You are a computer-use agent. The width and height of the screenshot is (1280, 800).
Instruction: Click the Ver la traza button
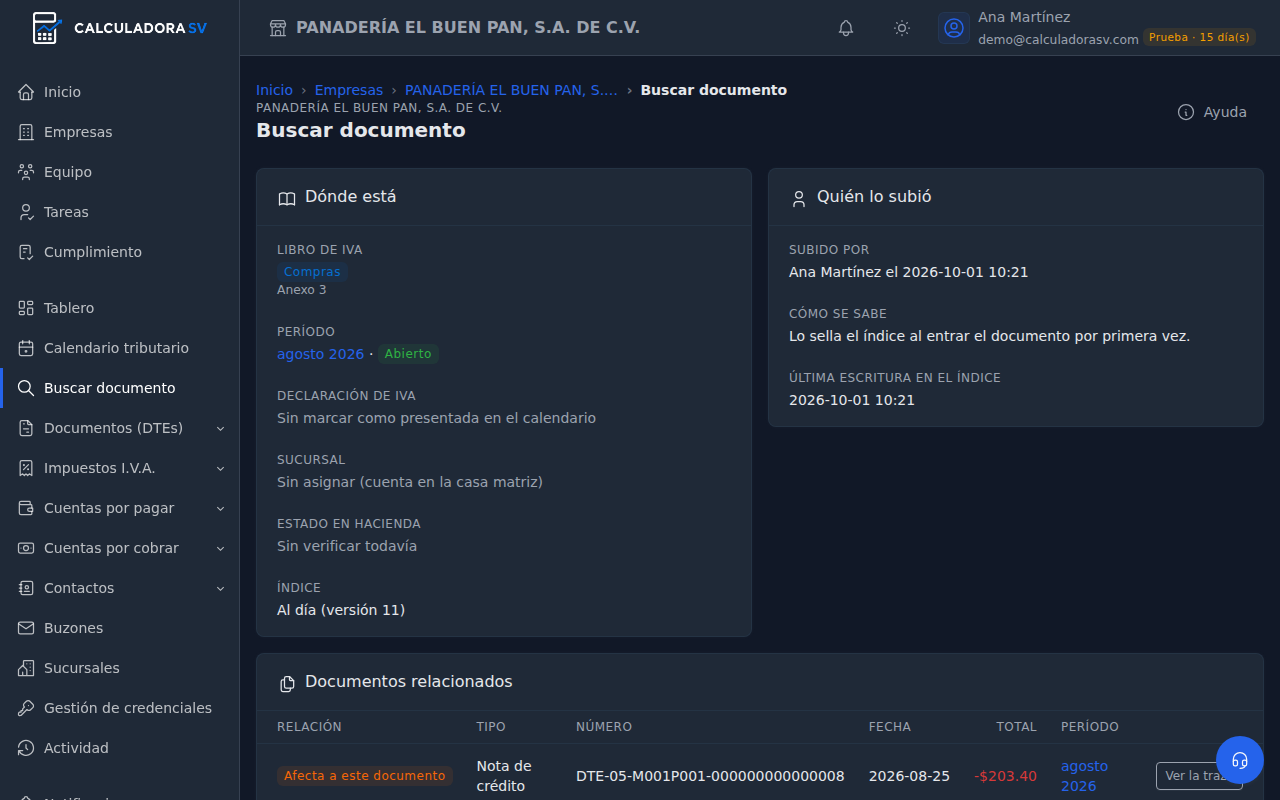click(1199, 776)
